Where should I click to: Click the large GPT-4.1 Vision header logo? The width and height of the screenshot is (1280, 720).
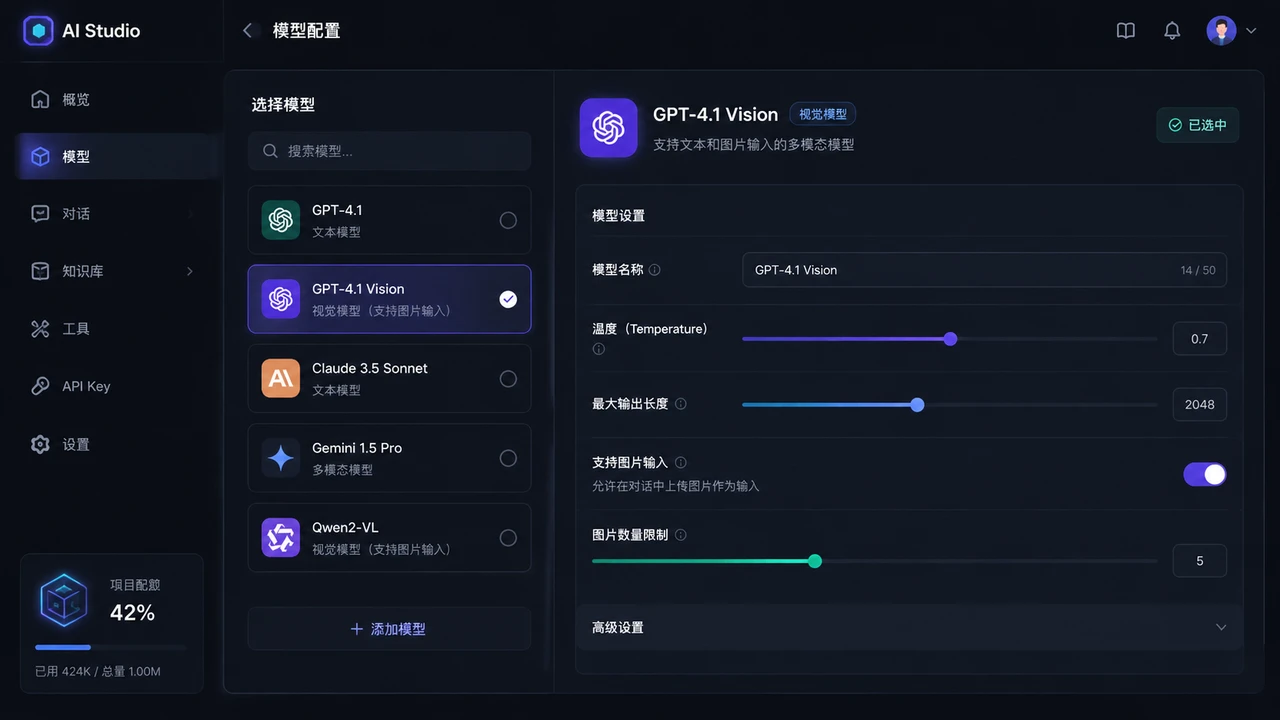coord(608,127)
